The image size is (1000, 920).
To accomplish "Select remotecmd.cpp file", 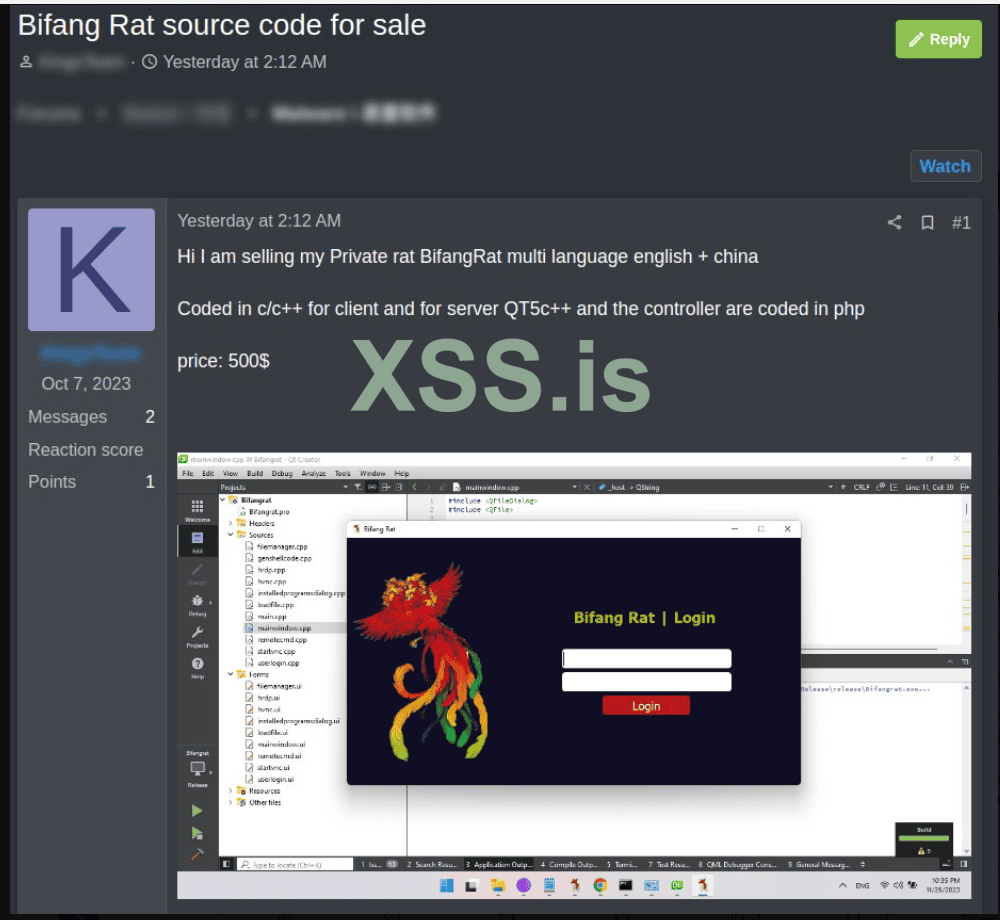I will click(x=282, y=639).
